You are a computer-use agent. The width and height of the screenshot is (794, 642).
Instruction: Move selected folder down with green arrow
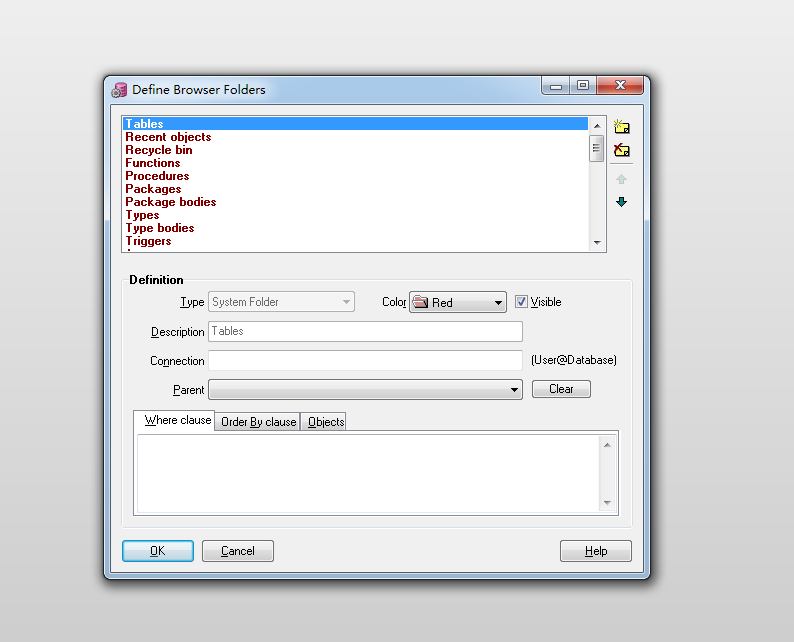click(621, 202)
